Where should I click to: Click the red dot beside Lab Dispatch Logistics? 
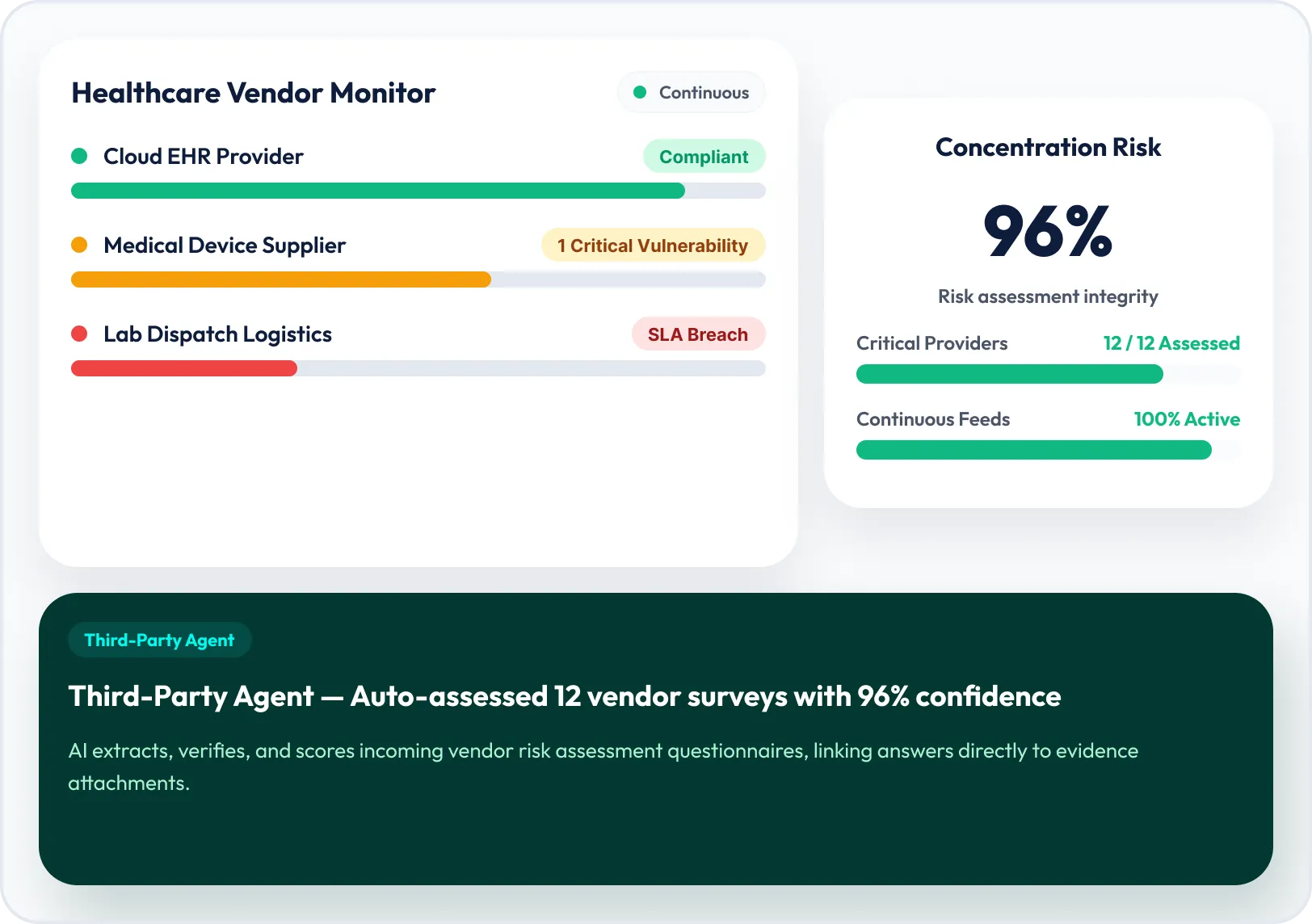[79, 334]
